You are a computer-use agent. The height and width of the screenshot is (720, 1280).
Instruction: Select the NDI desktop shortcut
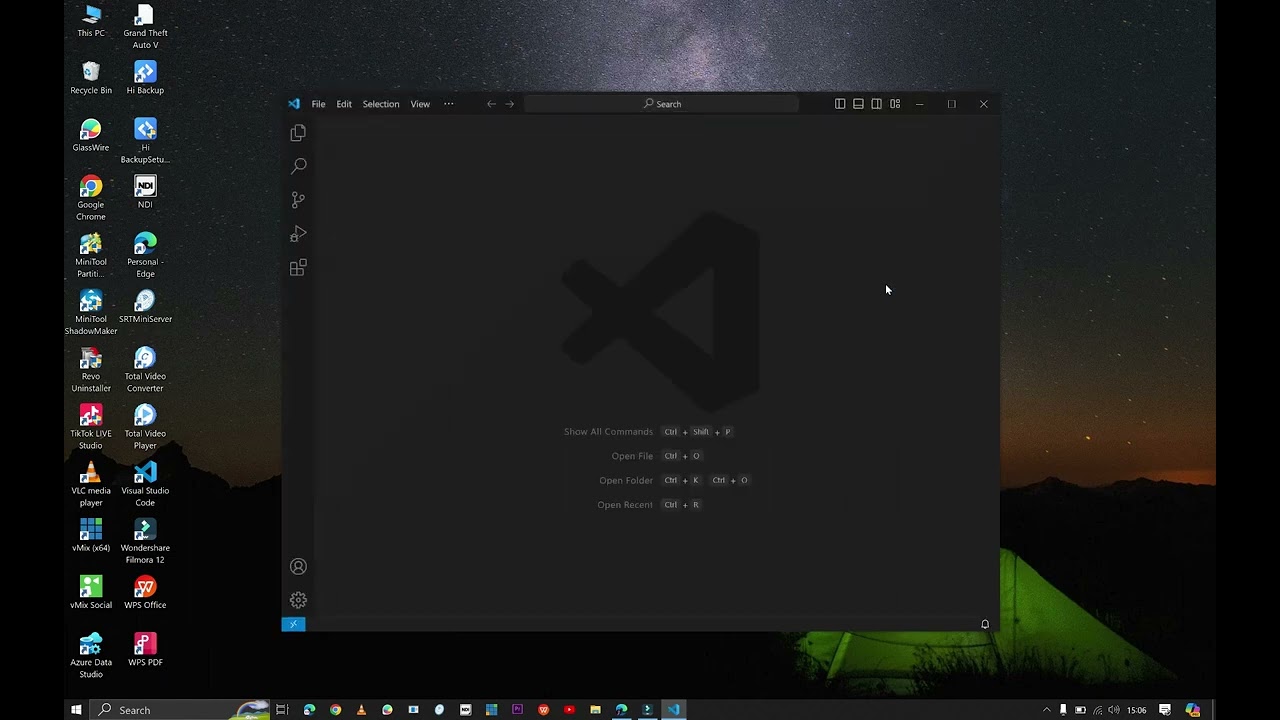click(x=145, y=192)
